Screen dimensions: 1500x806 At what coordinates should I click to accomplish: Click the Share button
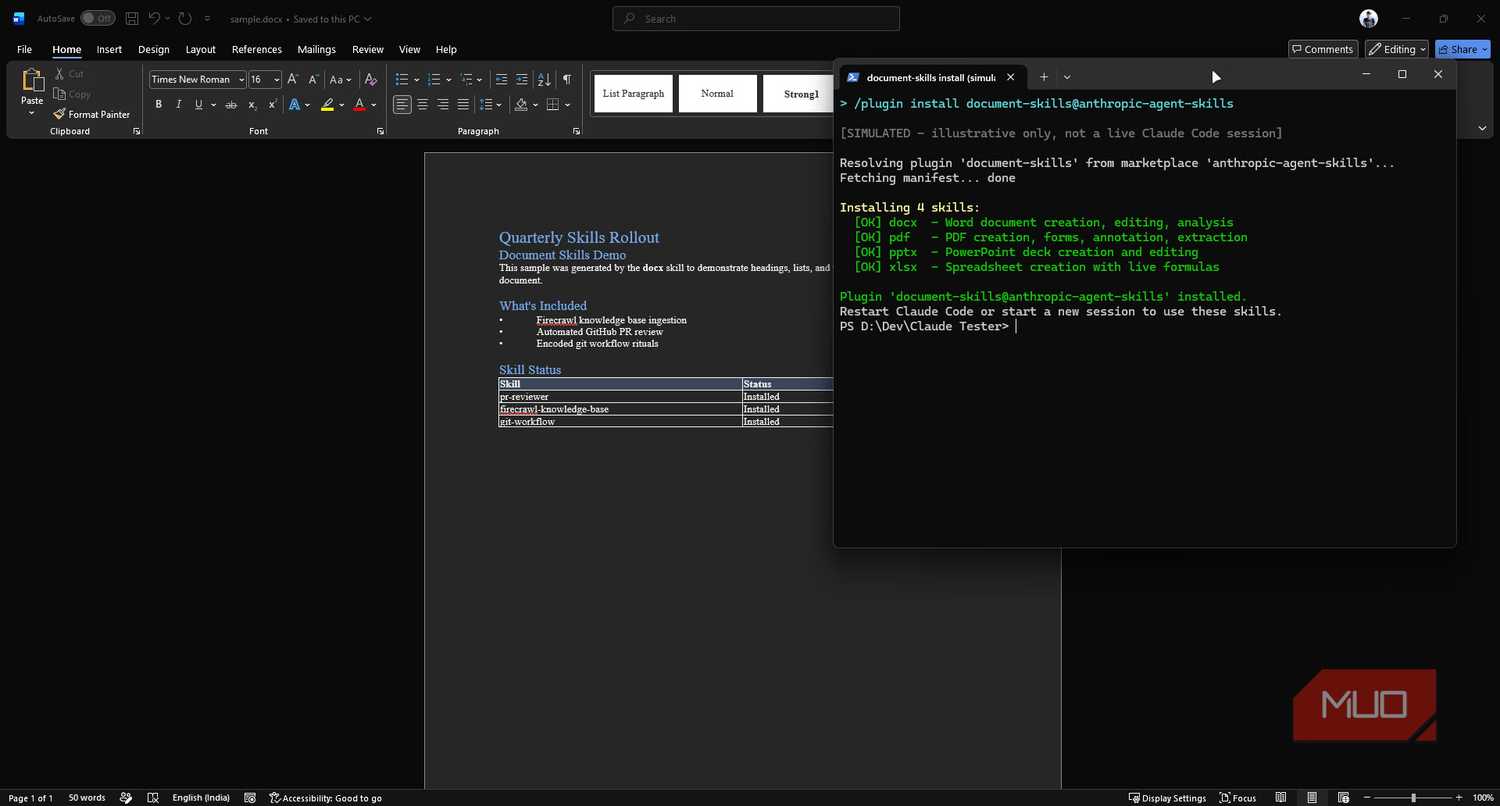tap(1462, 49)
